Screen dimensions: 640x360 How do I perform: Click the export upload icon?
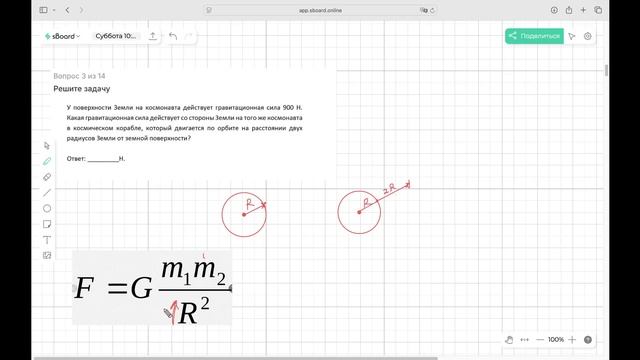(x=152, y=36)
